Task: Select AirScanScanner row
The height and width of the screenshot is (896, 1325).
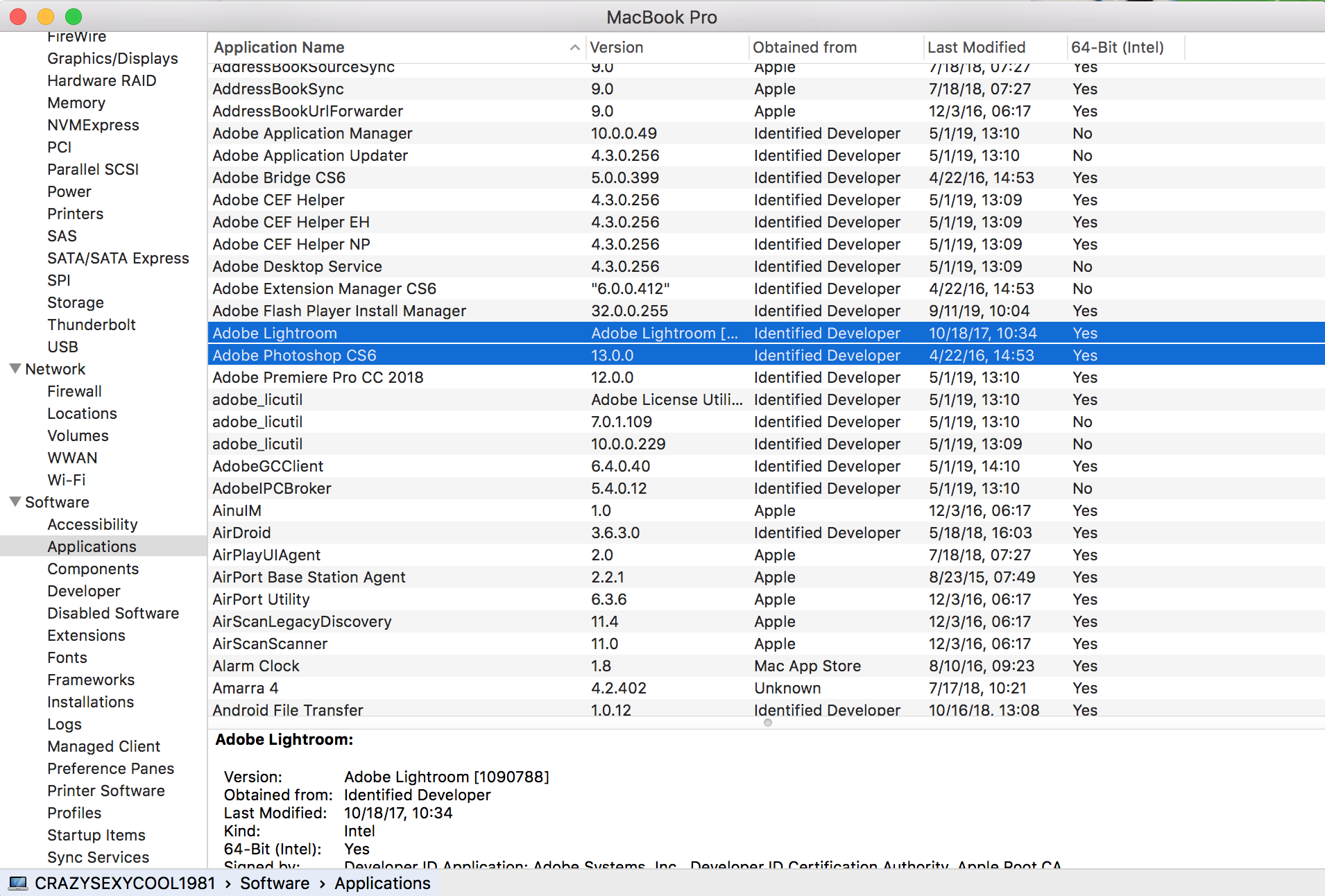Action: (767, 644)
